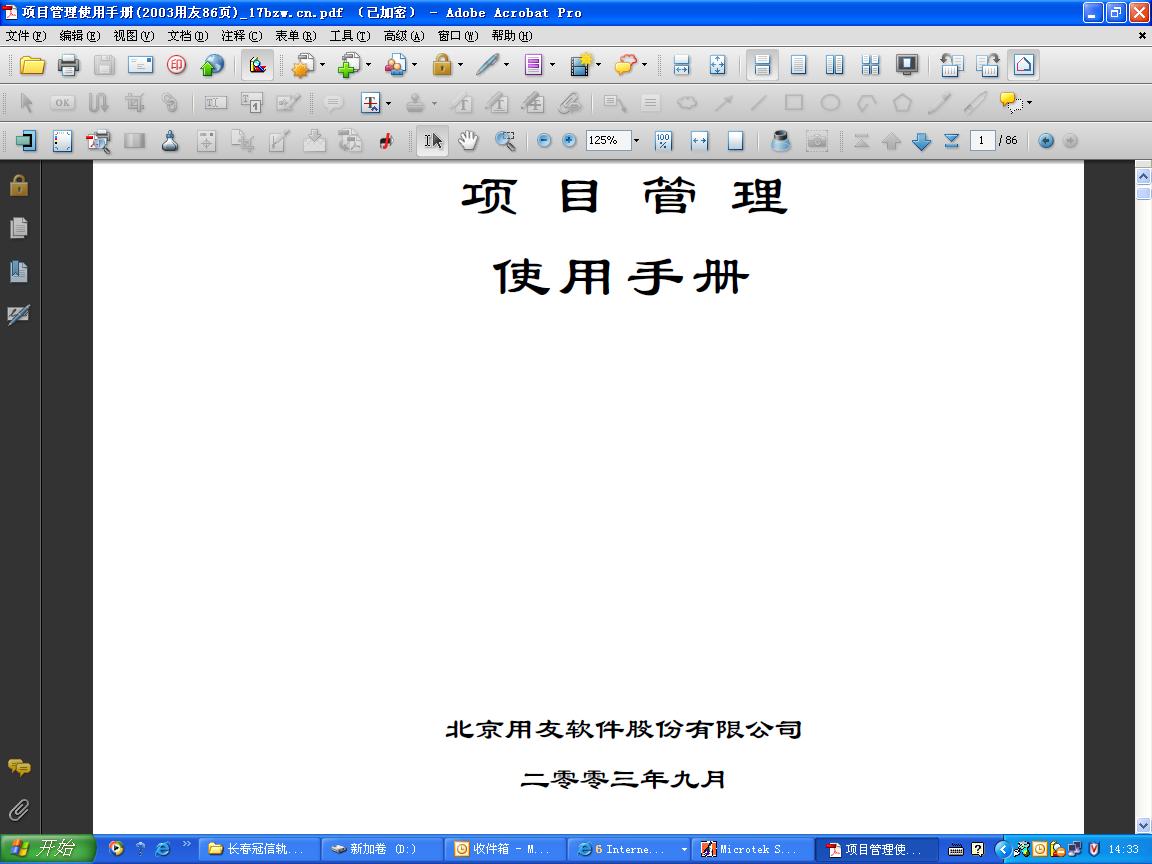Toggle the house-outline toolbar icon

click(1023, 65)
